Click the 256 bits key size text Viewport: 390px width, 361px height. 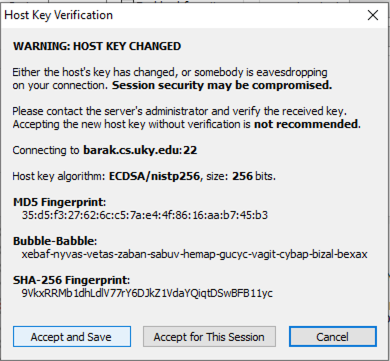(254, 176)
